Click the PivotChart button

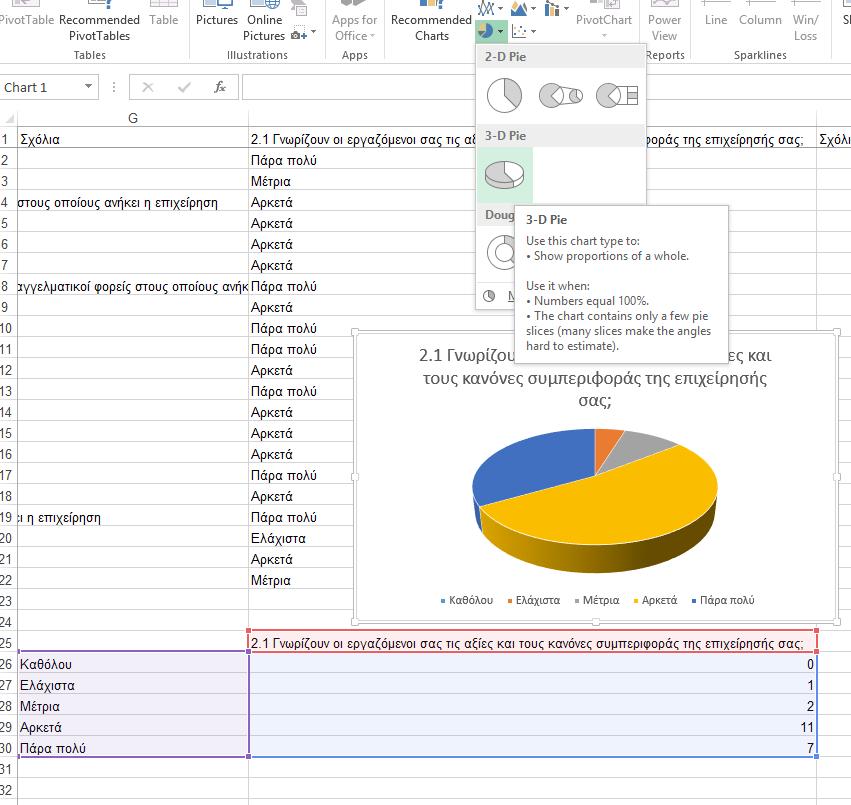(x=604, y=20)
